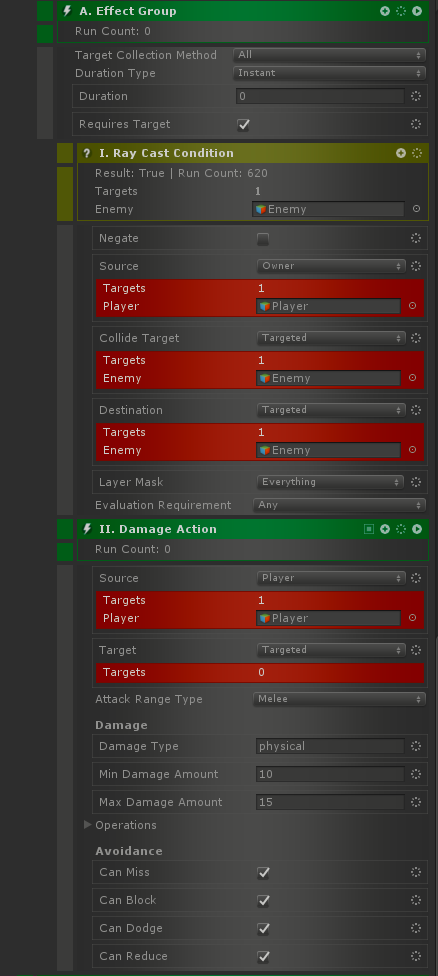This screenshot has width=438, height=976.
Task: Uncheck the Requires Target checkbox
Action: [243, 124]
